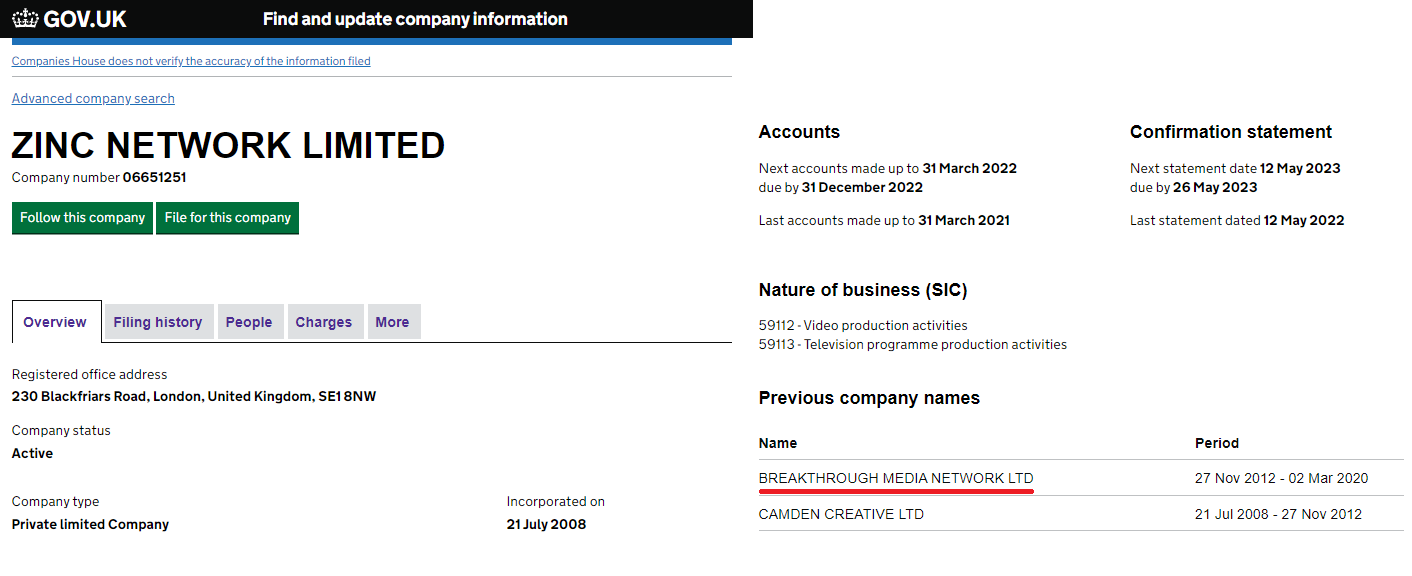The height and width of the screenshot is (576, 1412).
Task: Open Find and update company information header
Action: [415, 19]
